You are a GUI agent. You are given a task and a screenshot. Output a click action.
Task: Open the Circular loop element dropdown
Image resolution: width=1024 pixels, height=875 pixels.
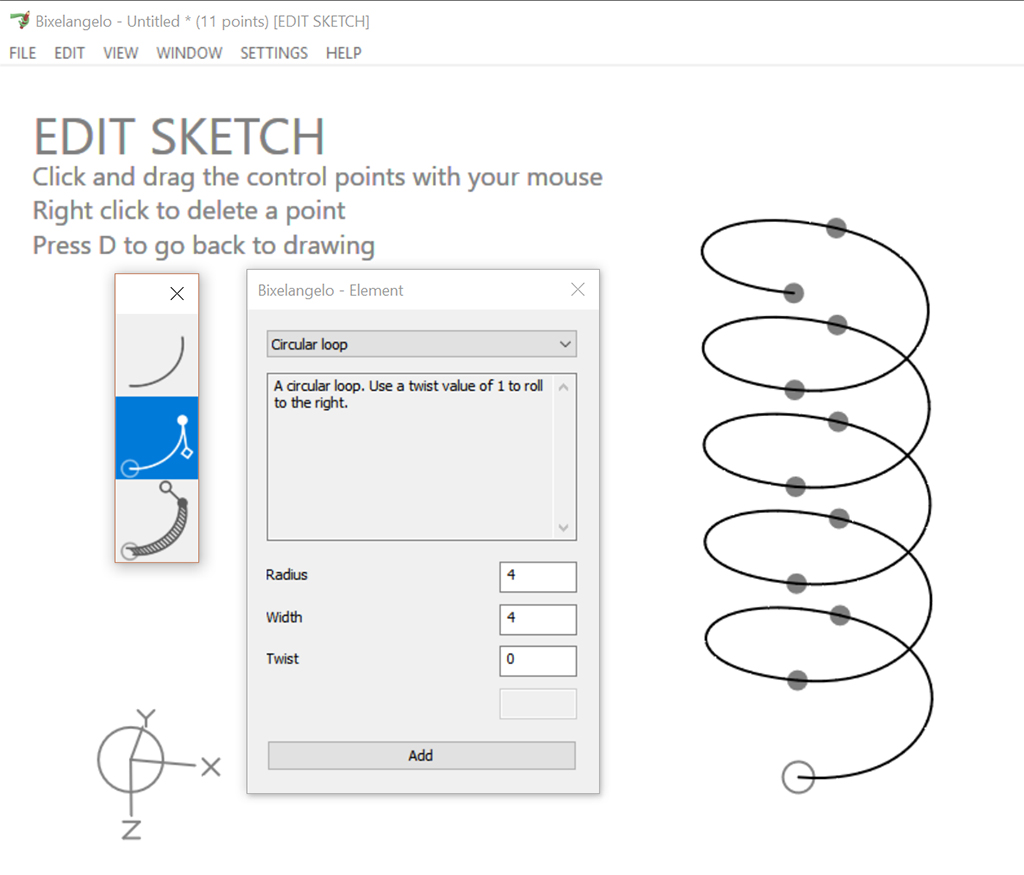(422, 344)
